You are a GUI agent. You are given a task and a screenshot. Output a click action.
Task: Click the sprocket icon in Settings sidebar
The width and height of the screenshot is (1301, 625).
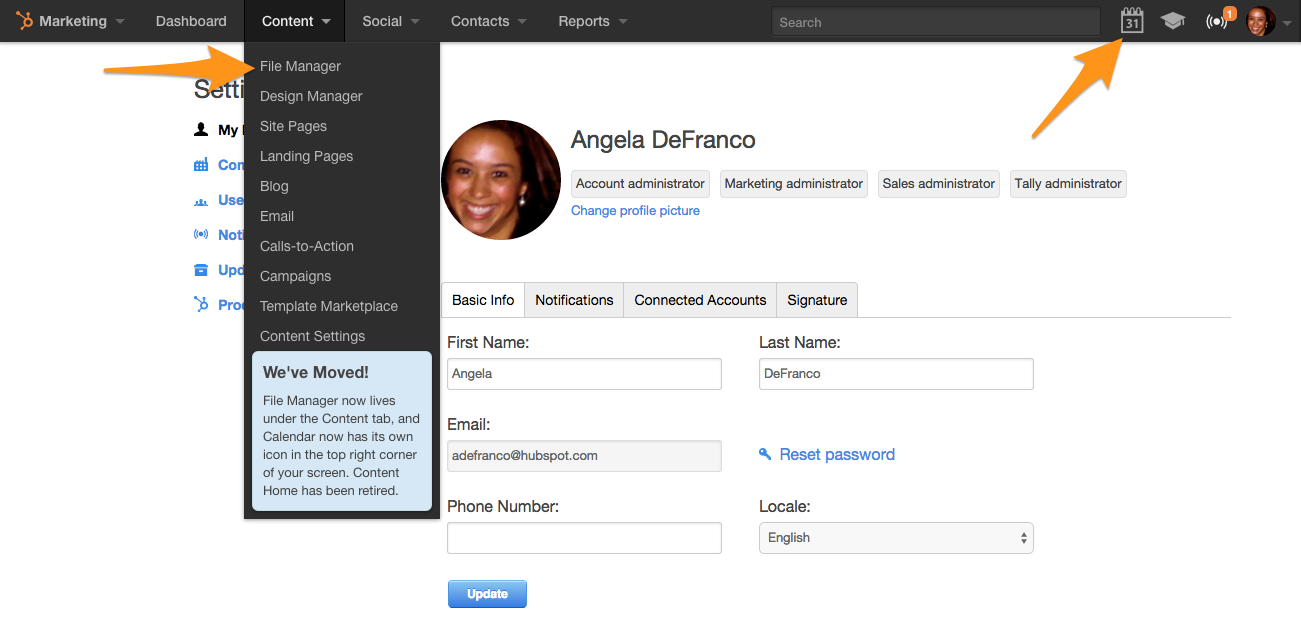click(x=201, y=305)
